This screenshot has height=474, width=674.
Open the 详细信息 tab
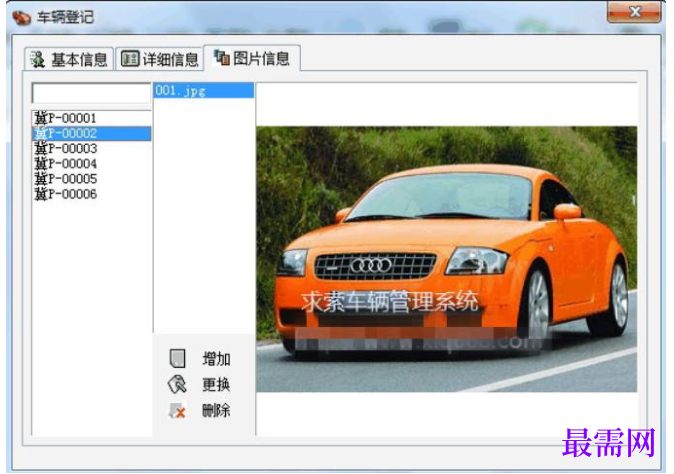click(x=159, y=59)
